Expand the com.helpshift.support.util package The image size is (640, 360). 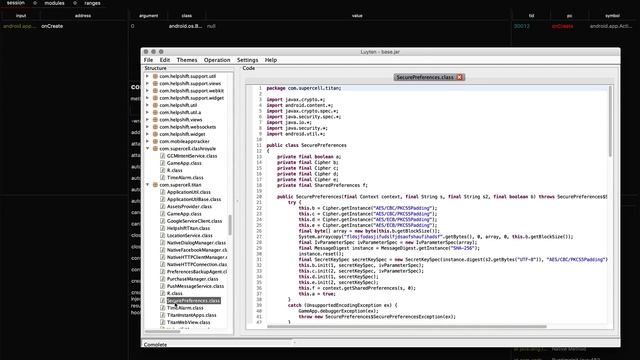click(x=147, y=76)
